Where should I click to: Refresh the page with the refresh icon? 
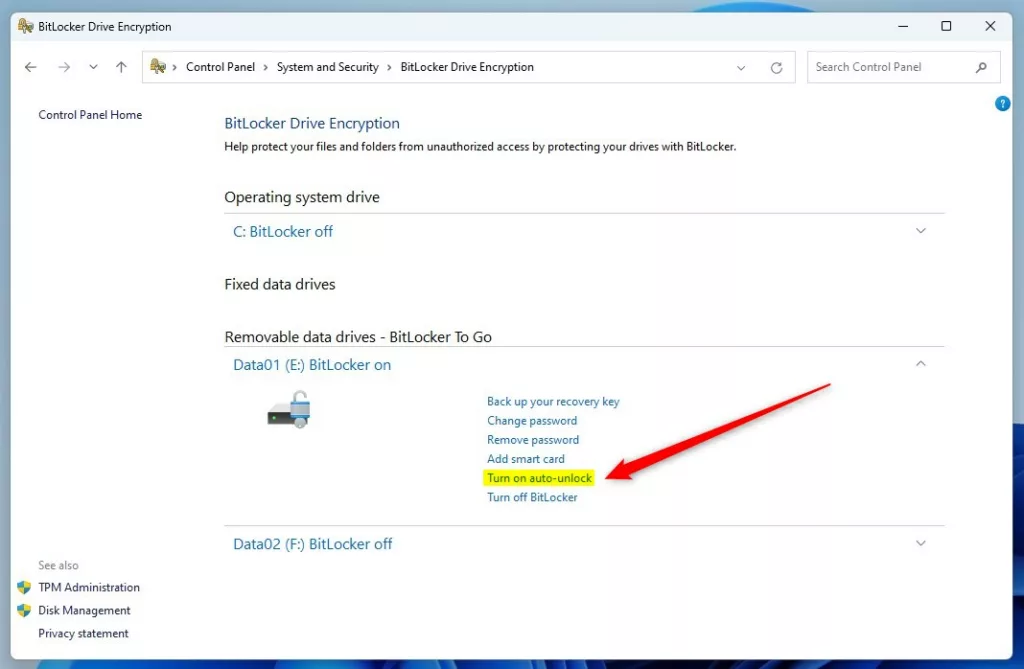(x=777, y=67)
